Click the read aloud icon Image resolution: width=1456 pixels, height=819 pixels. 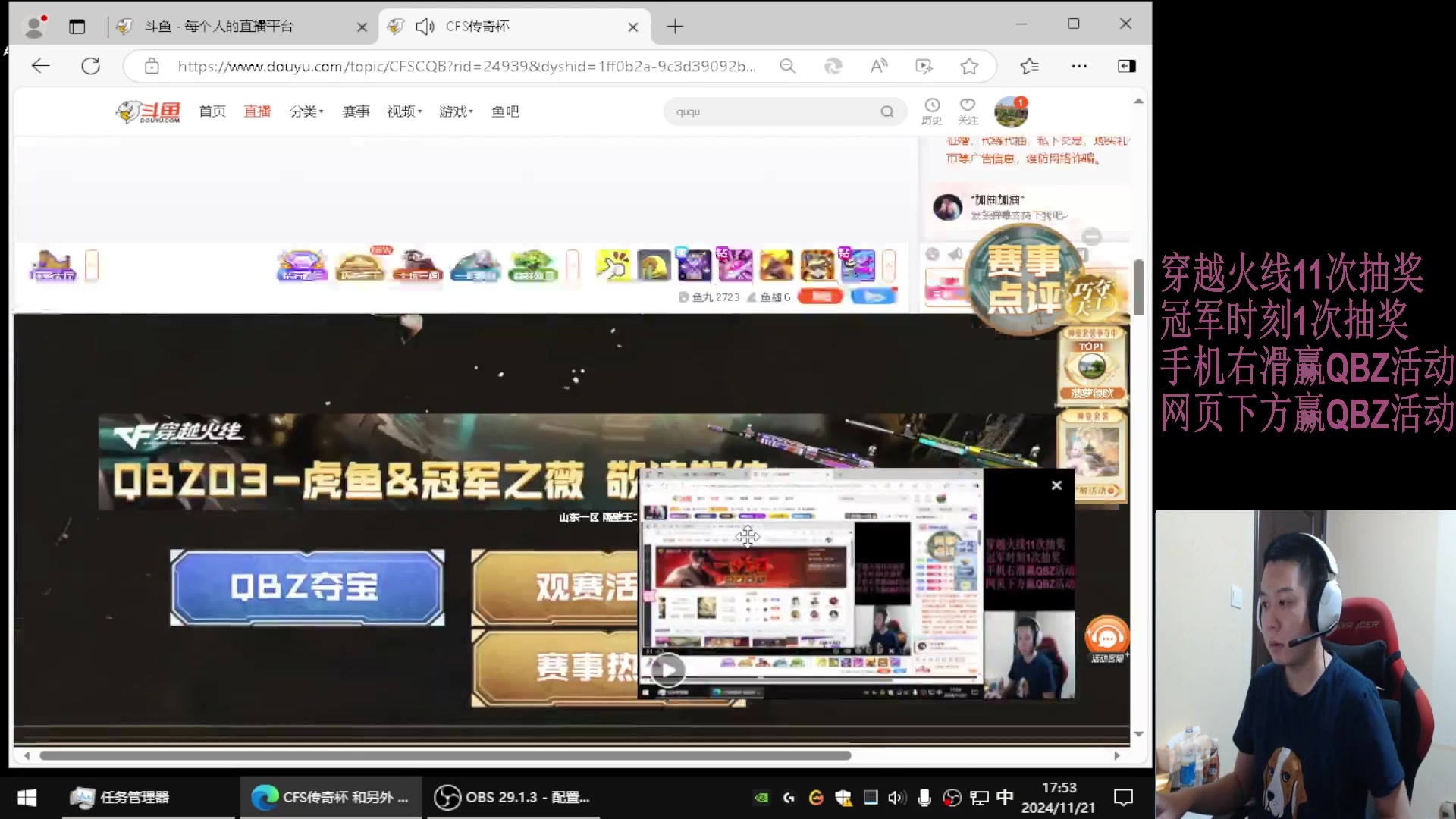coord(878,66)
